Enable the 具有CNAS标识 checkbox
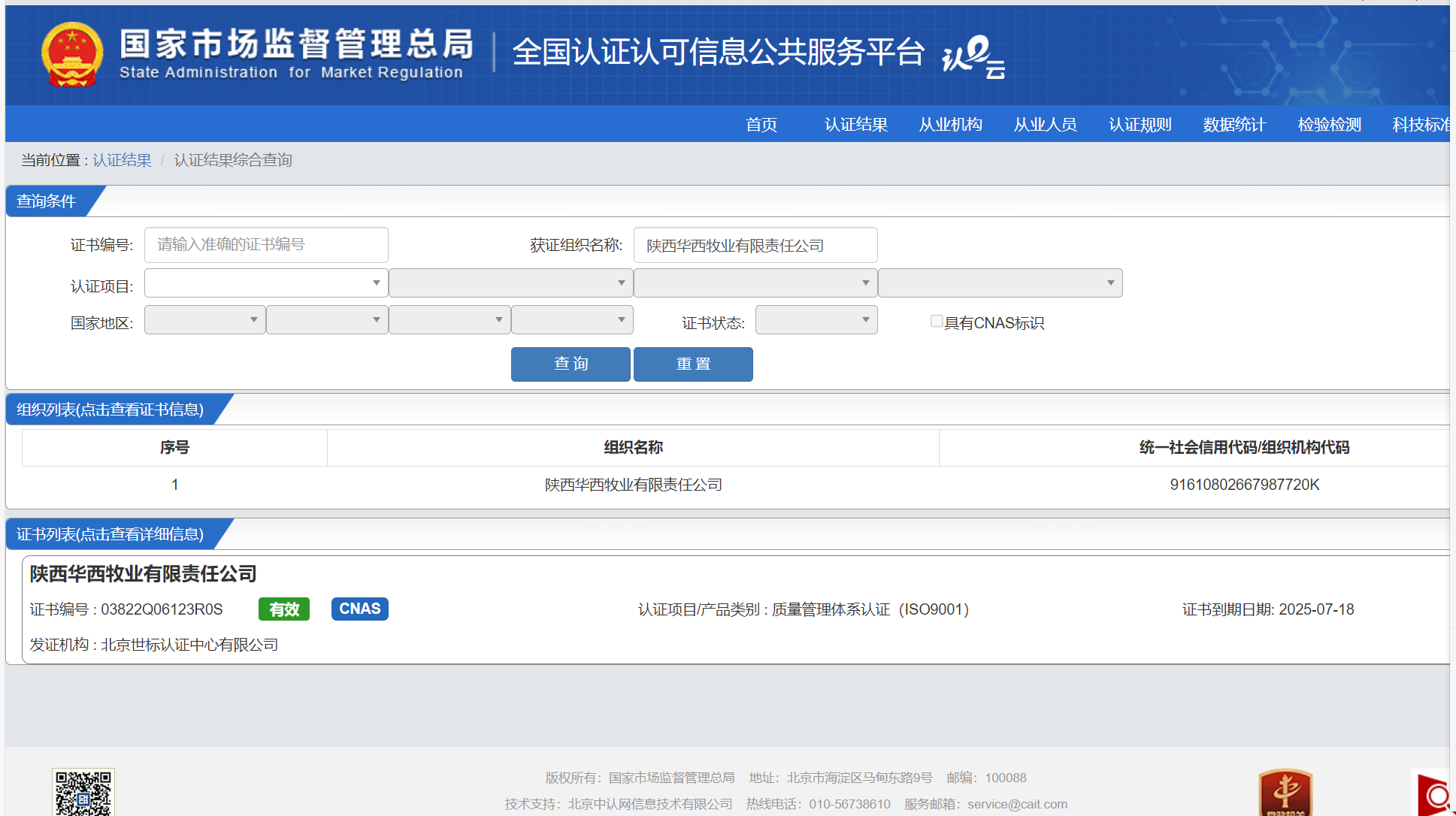 [937, 322]
